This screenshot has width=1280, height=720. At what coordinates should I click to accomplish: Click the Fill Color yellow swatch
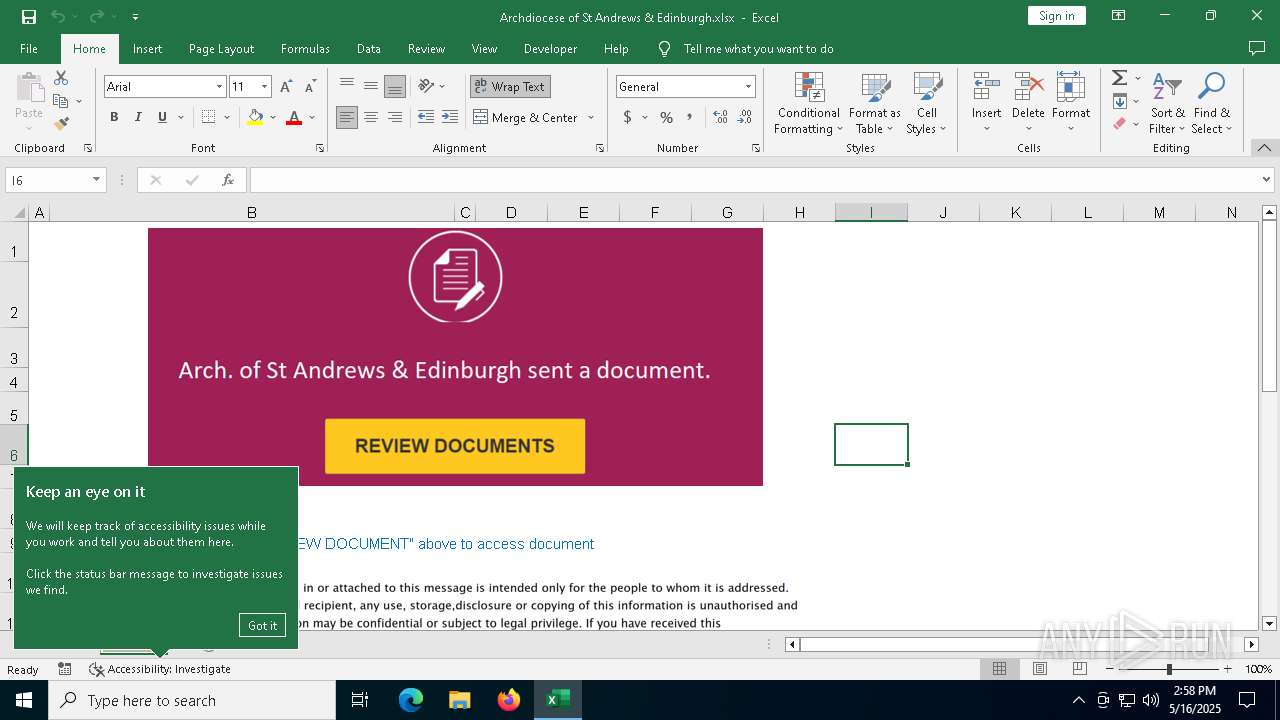(255, 118)
